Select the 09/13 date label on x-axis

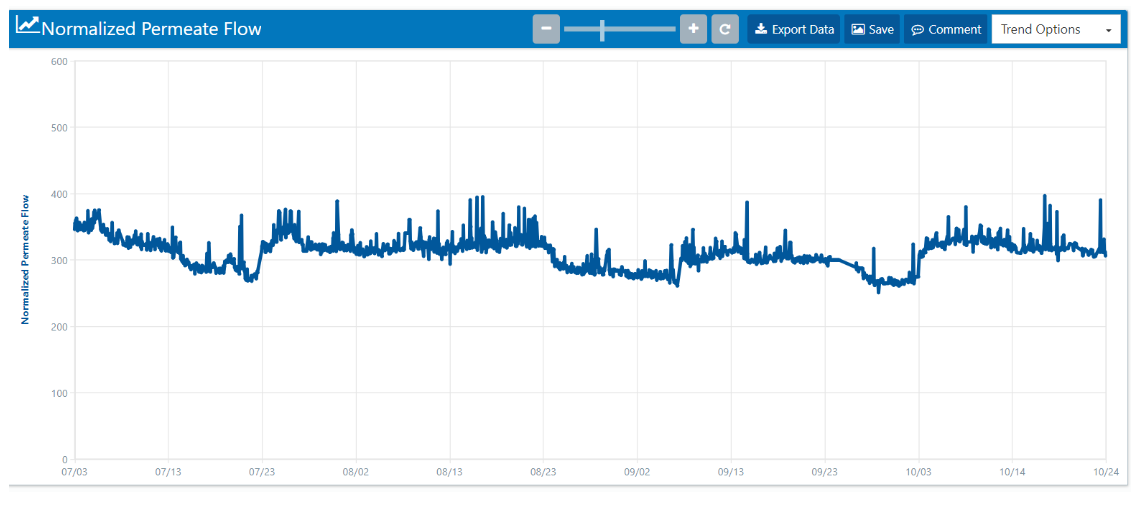731,471
